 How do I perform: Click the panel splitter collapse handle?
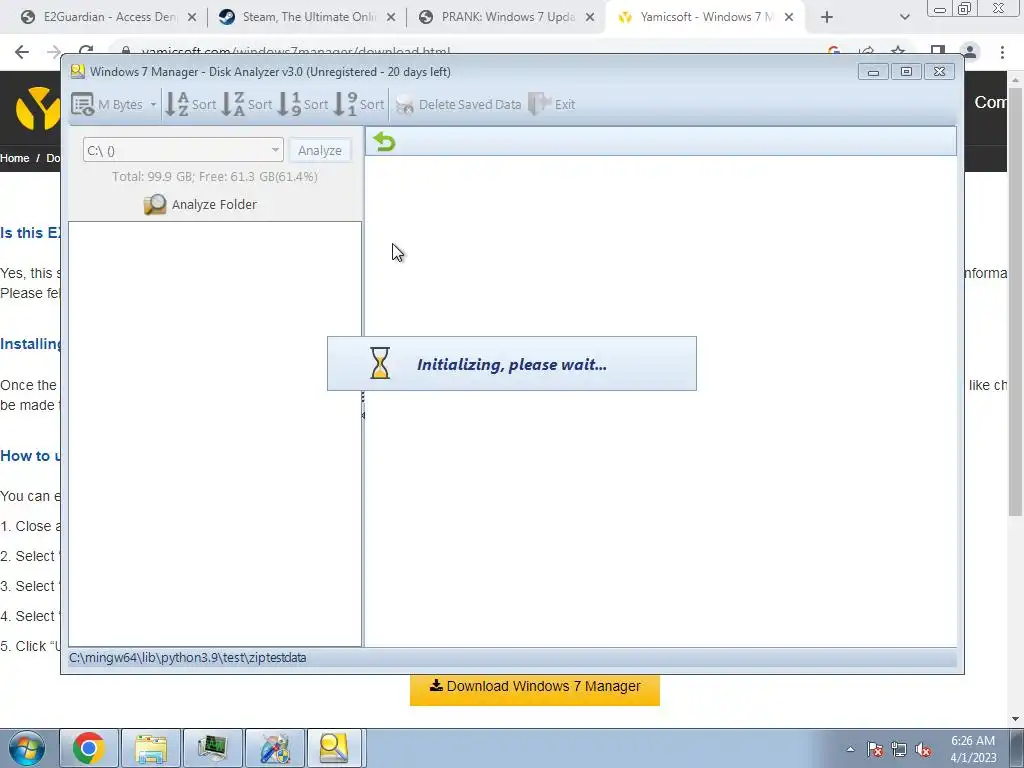point(363,405)
